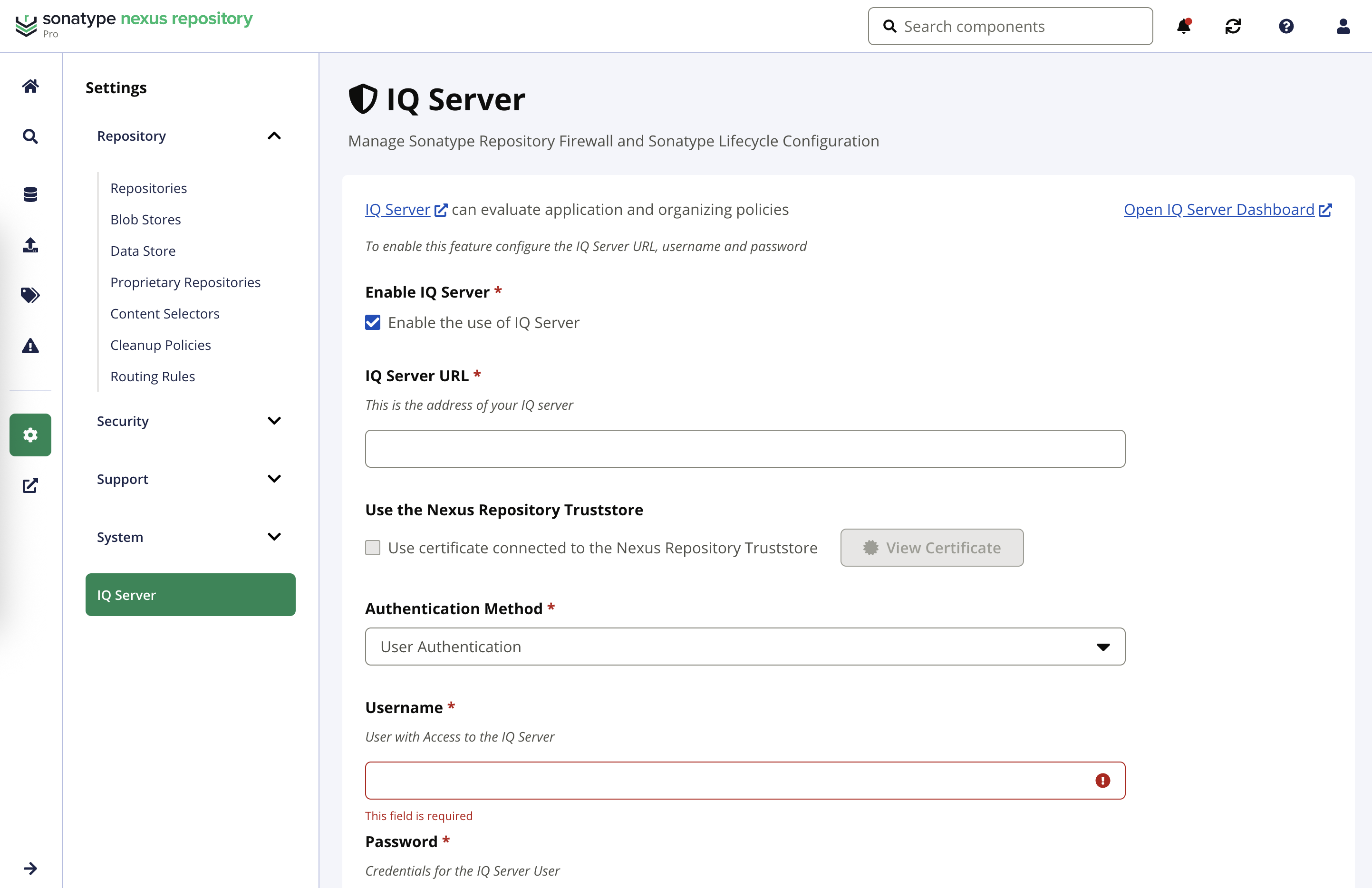
Task: Open the help question mark icon
Action: (1286, 26)
